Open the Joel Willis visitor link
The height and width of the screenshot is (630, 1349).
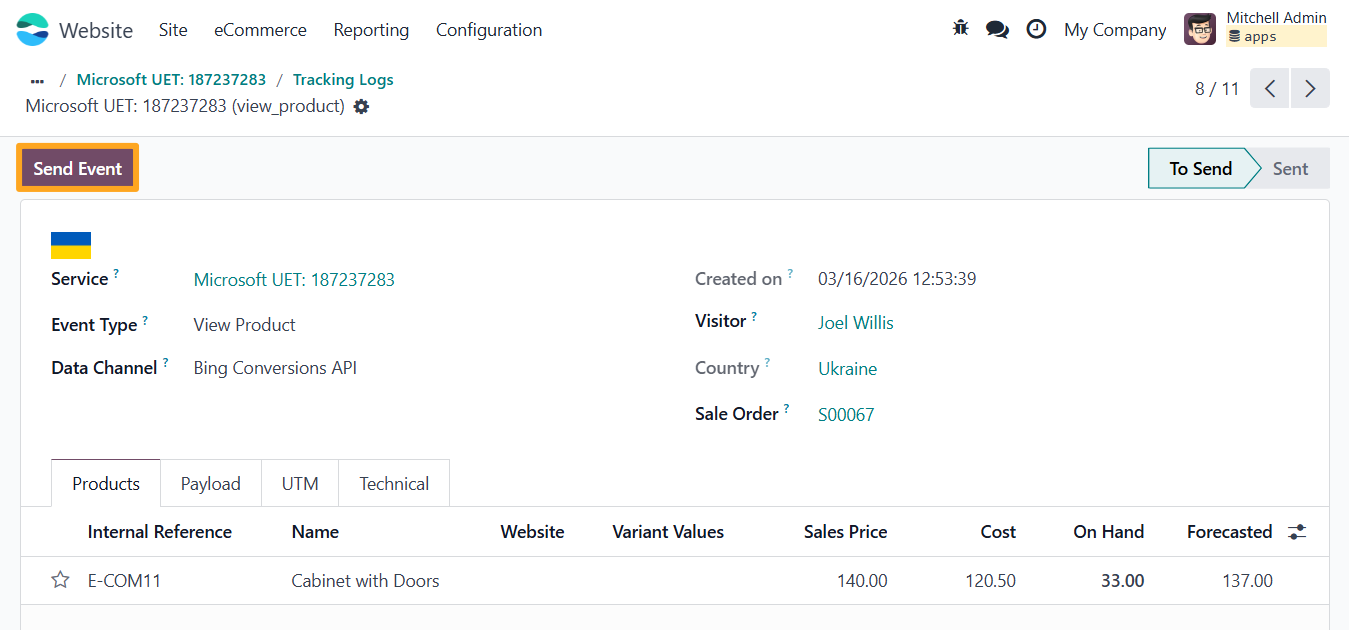click(x=855, y=323)
